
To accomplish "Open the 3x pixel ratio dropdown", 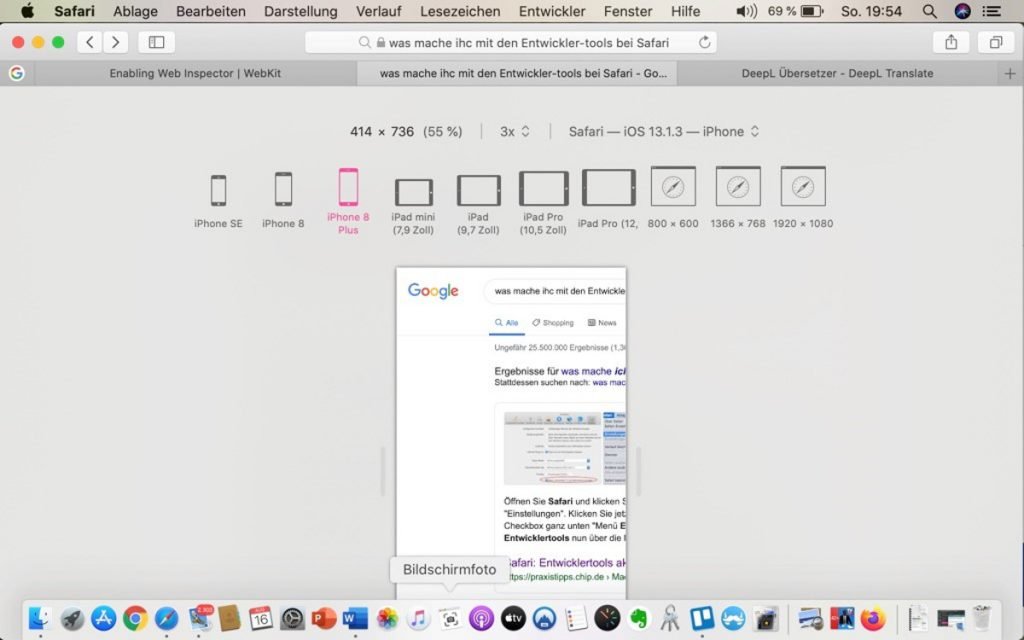I will [x=515, y=131].
